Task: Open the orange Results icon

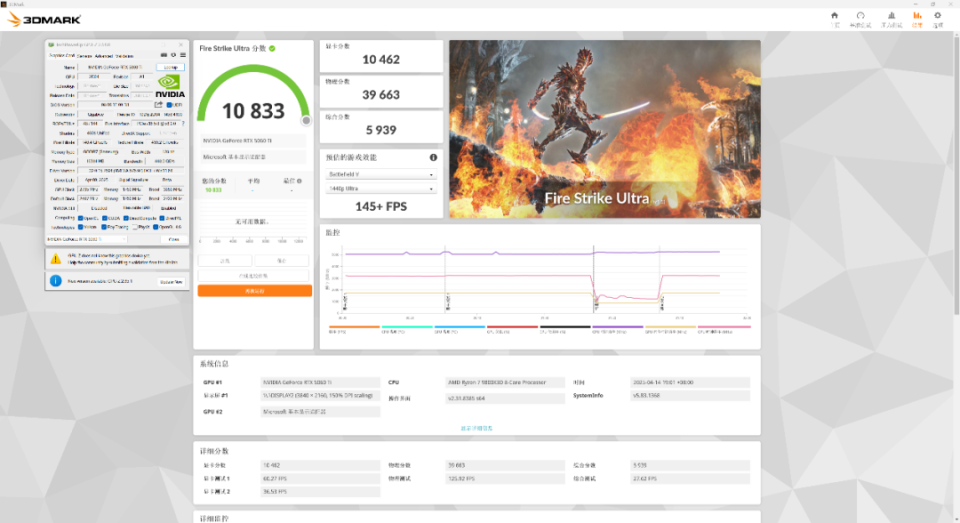Action: click(917, 15)
